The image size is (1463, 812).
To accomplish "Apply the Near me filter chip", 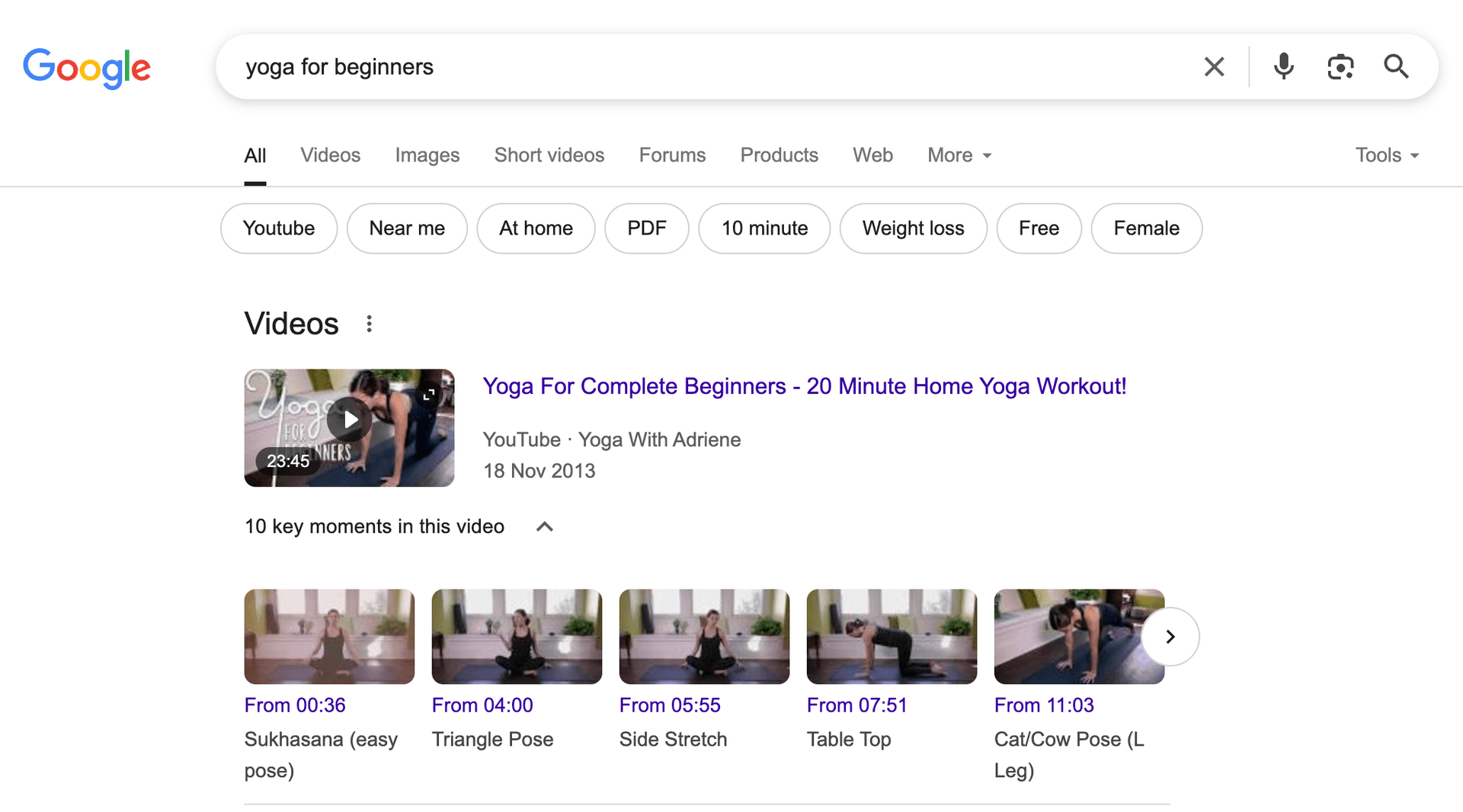I will click(x=407, y=229).
